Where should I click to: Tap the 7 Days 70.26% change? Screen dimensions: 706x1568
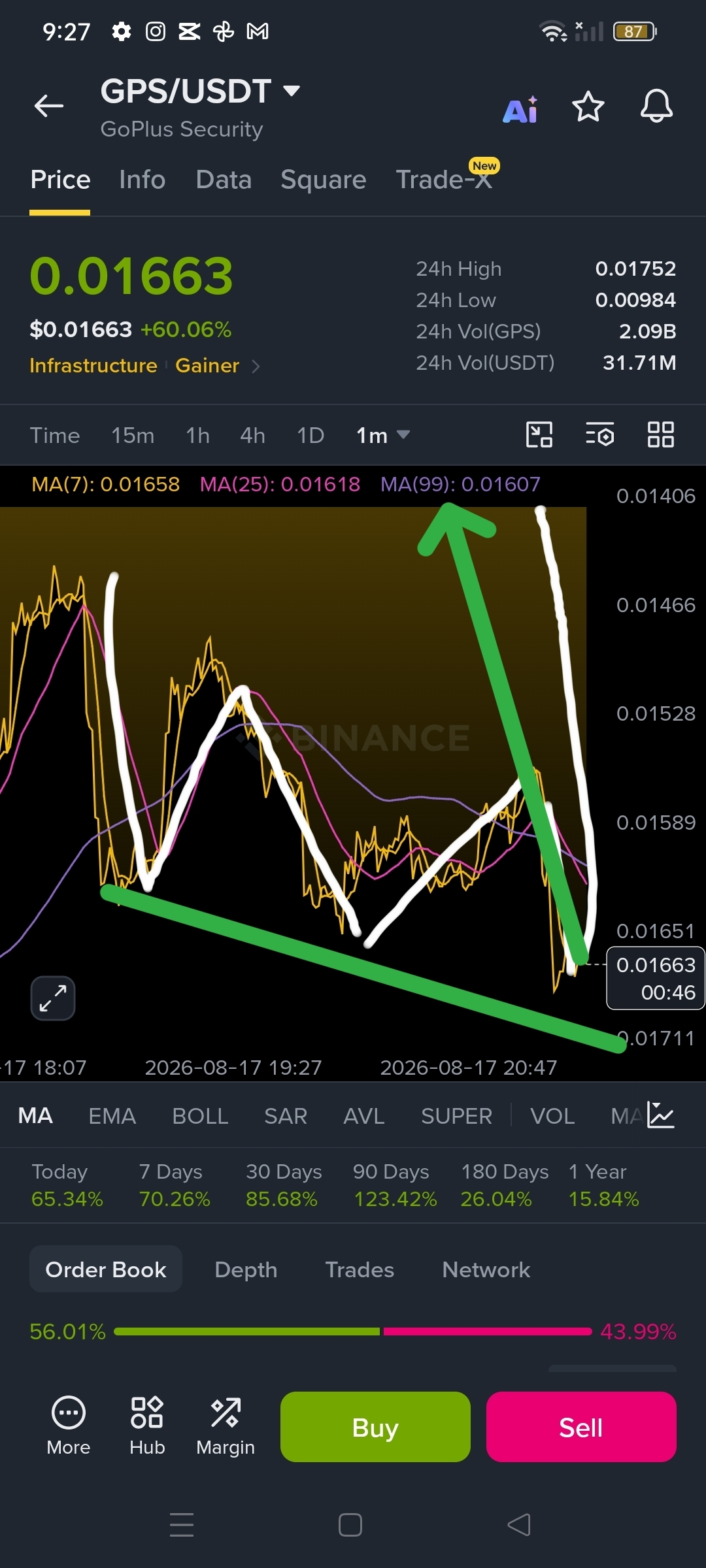175,1185
